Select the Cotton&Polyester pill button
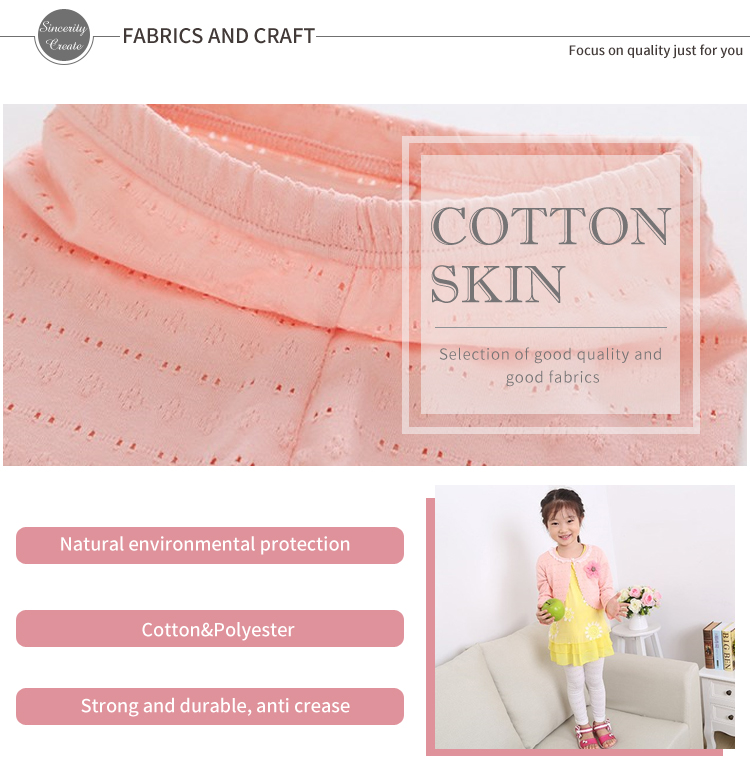Viewport: 750px width, 773px height. tap(210, 629)
